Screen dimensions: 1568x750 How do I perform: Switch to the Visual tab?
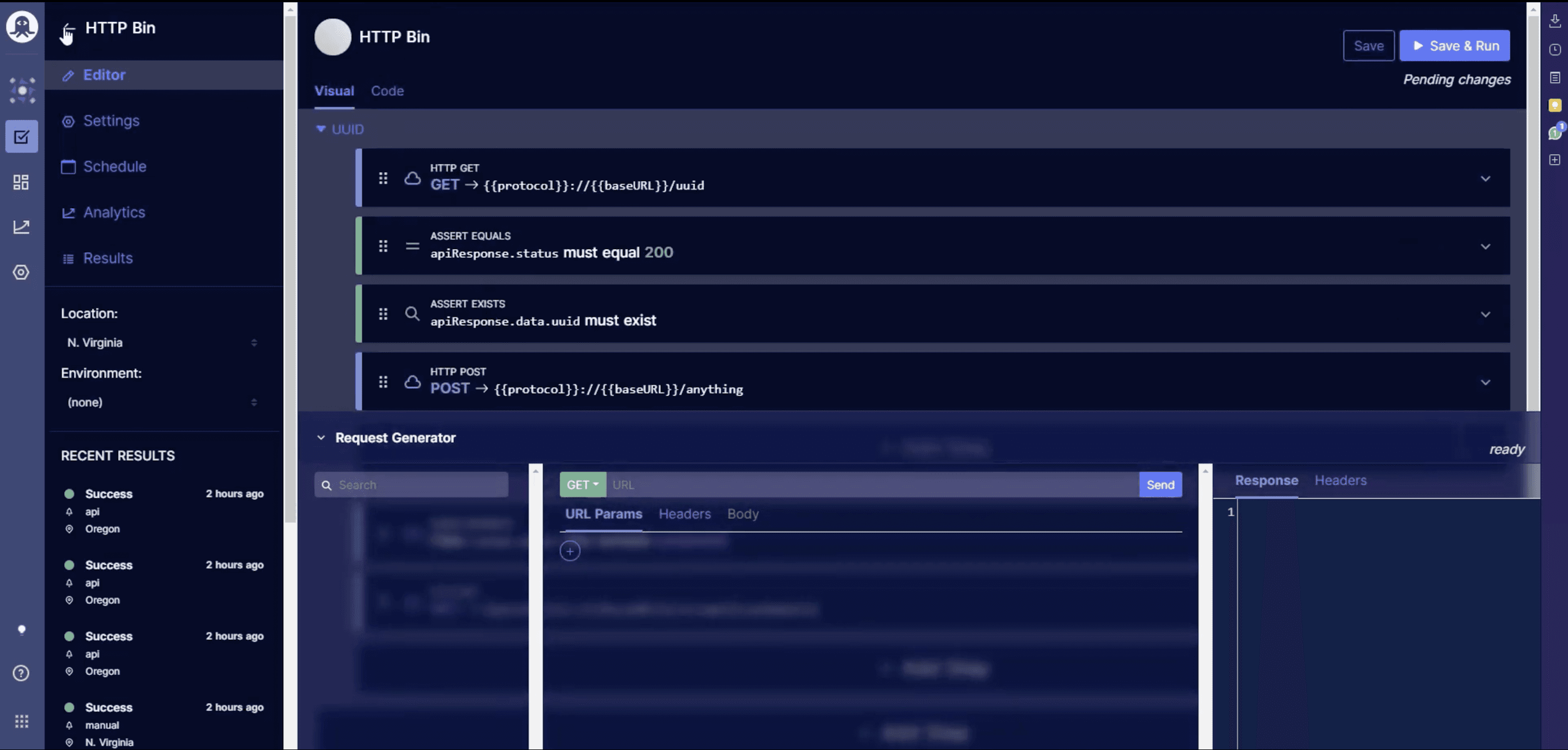pyautogui.click(x=334, y=90)
